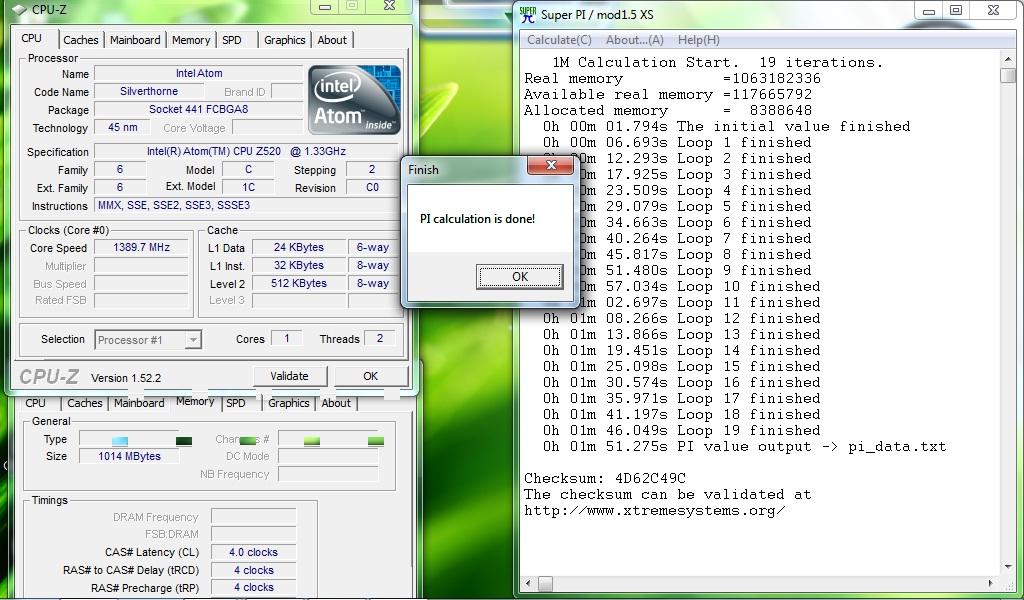
Task: Select the CPU tab in upper CPU-Z window
Action: pyautogui.click(x=31, y=39)
